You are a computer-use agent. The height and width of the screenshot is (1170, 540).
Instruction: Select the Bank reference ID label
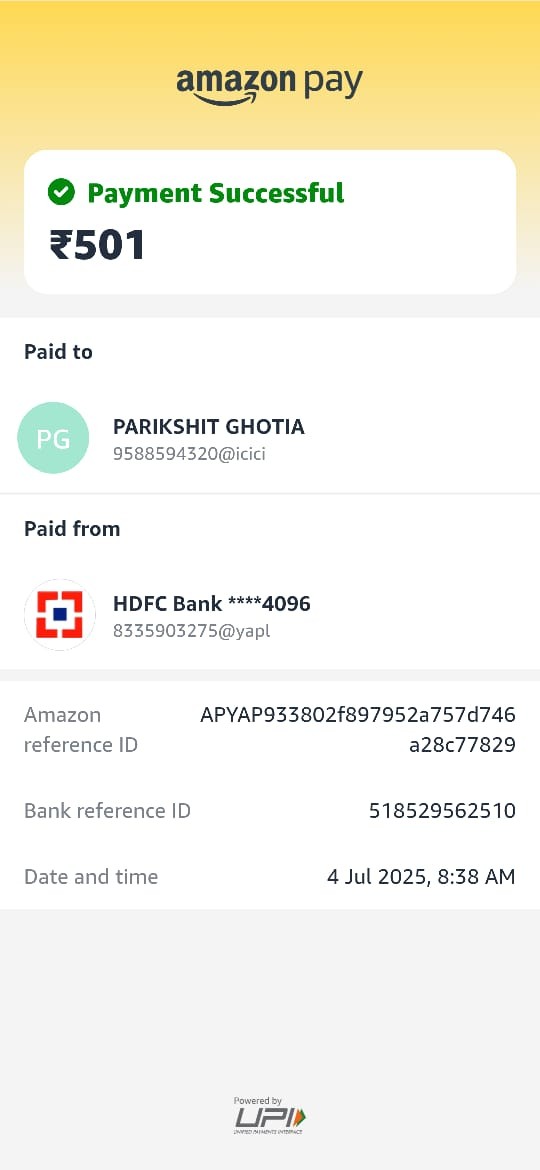tap(107, 810)
